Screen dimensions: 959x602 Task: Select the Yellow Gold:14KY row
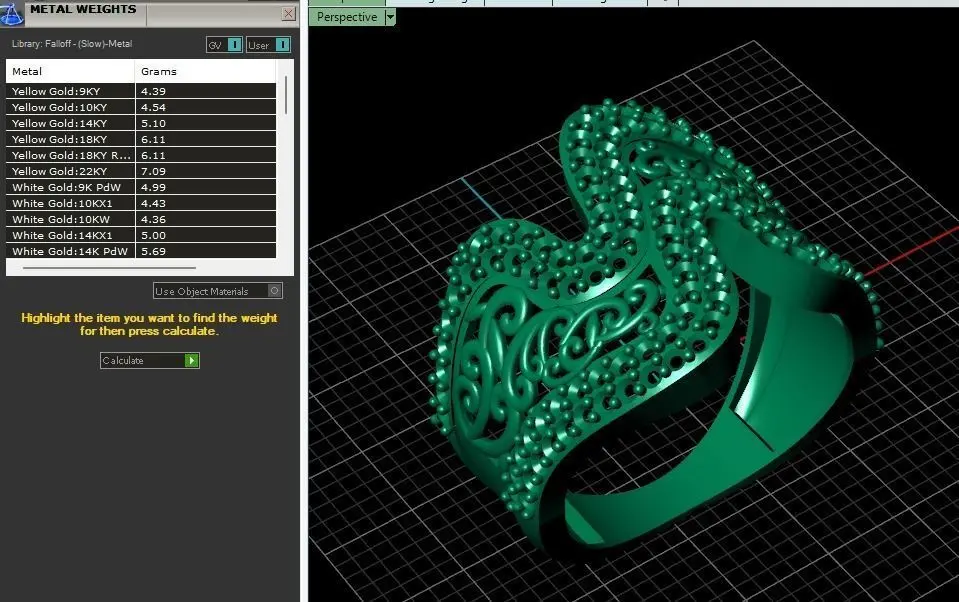(141, 123)
